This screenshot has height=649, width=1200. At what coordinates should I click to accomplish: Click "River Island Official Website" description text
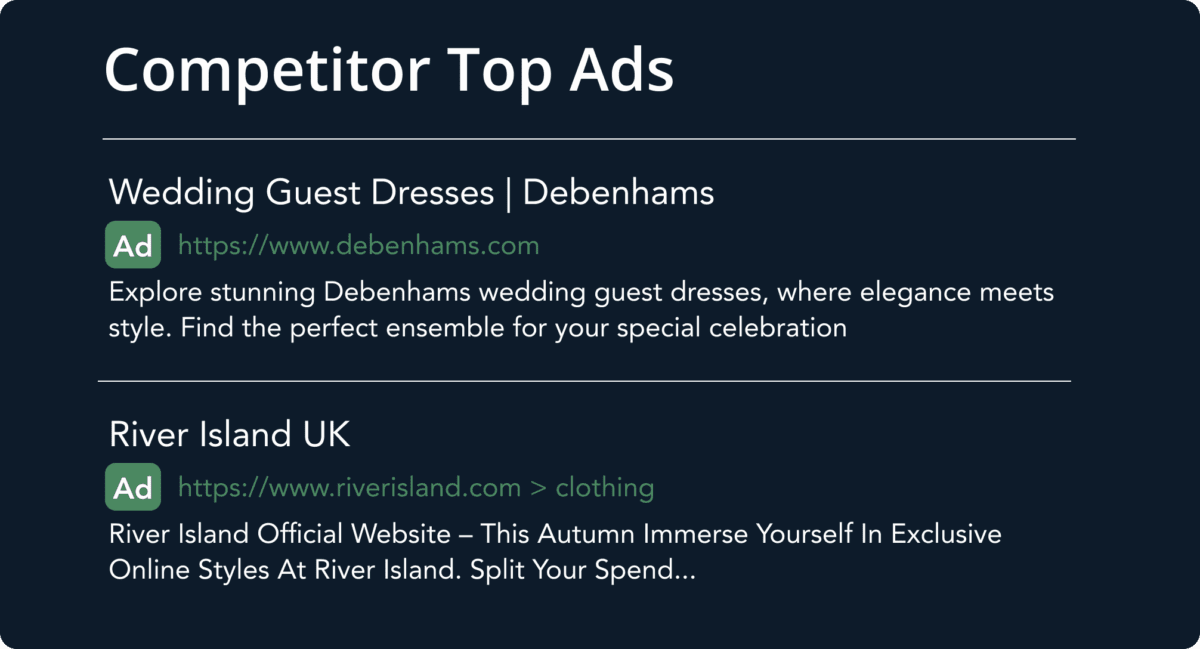pyautogui.click(x=280, y=535)
